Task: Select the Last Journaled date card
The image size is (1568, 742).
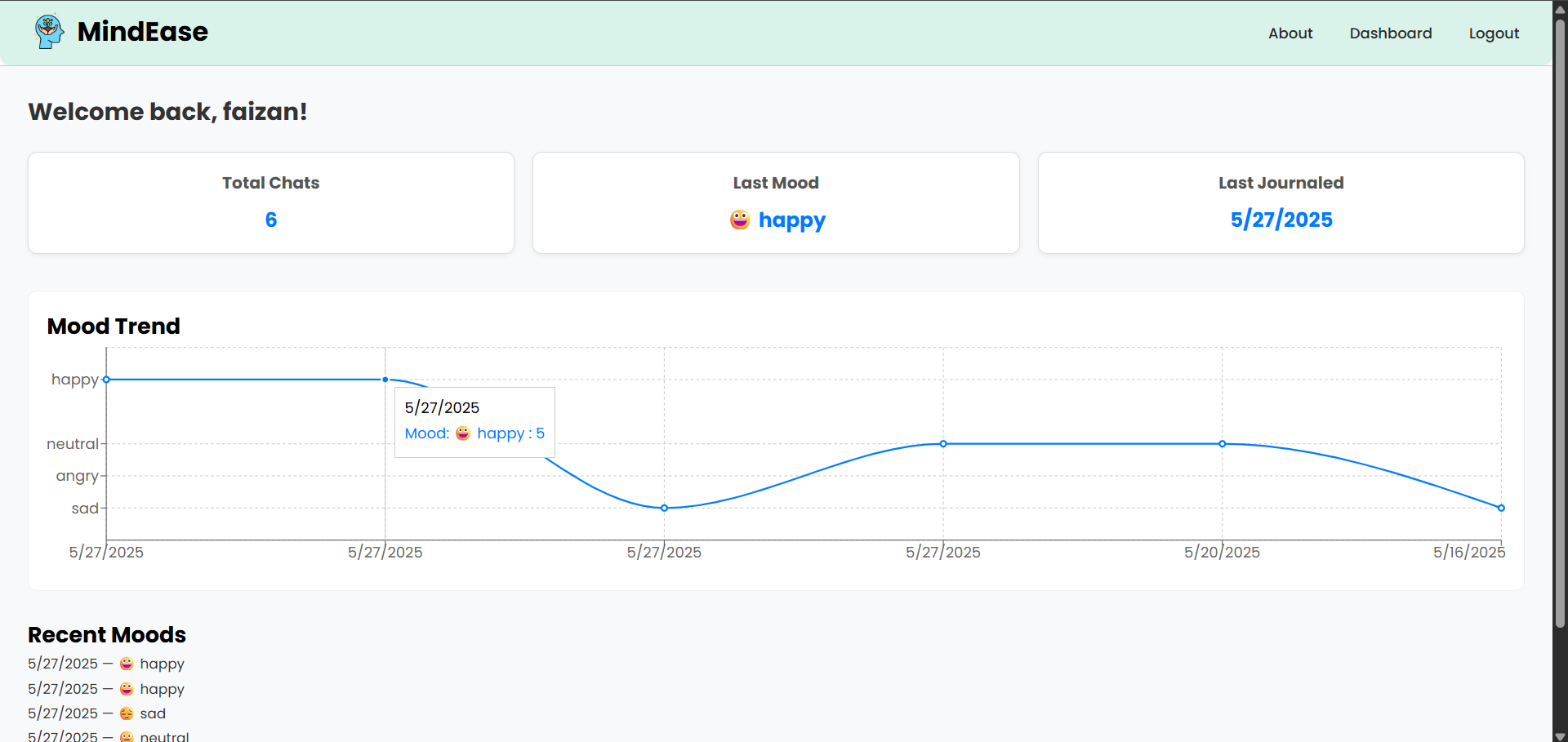Action: (x=1281, y=202)
